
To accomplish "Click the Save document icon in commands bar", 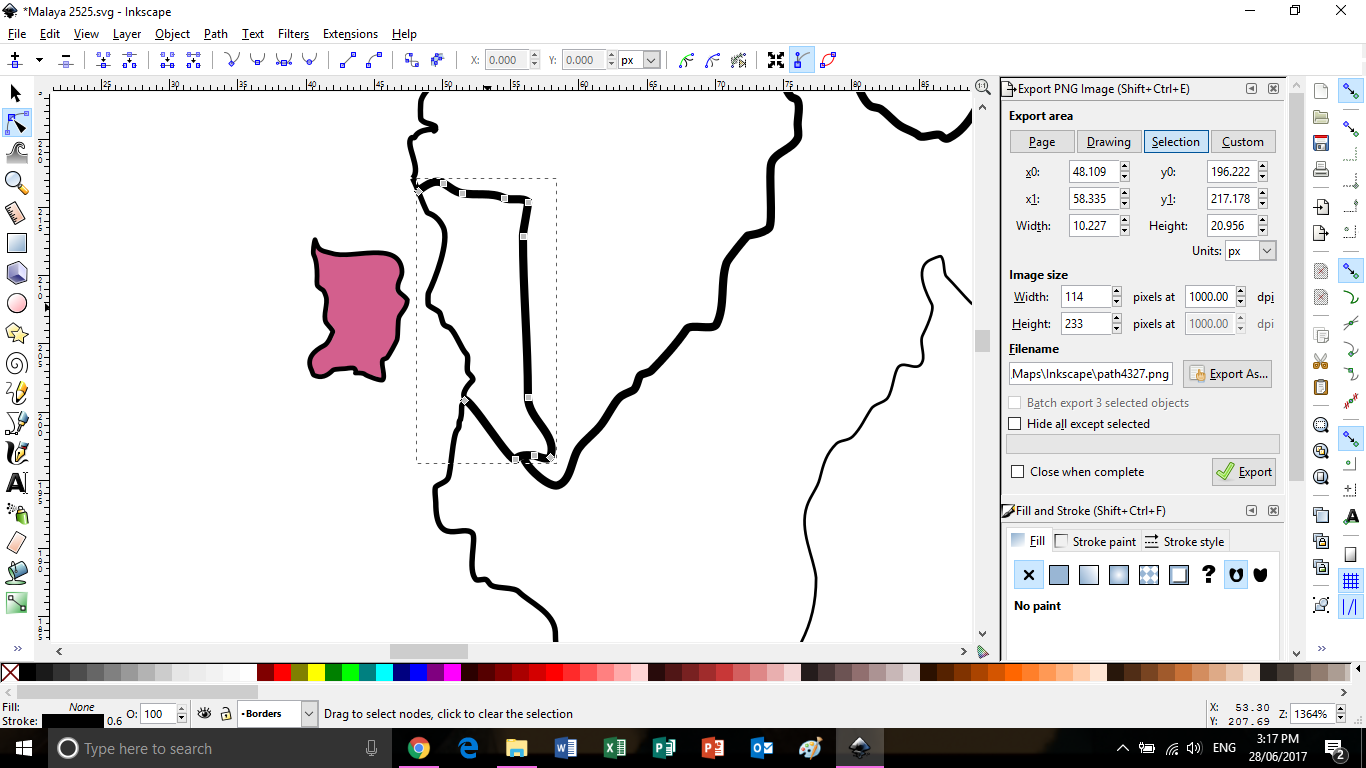I will click(x=1321, y=143).
